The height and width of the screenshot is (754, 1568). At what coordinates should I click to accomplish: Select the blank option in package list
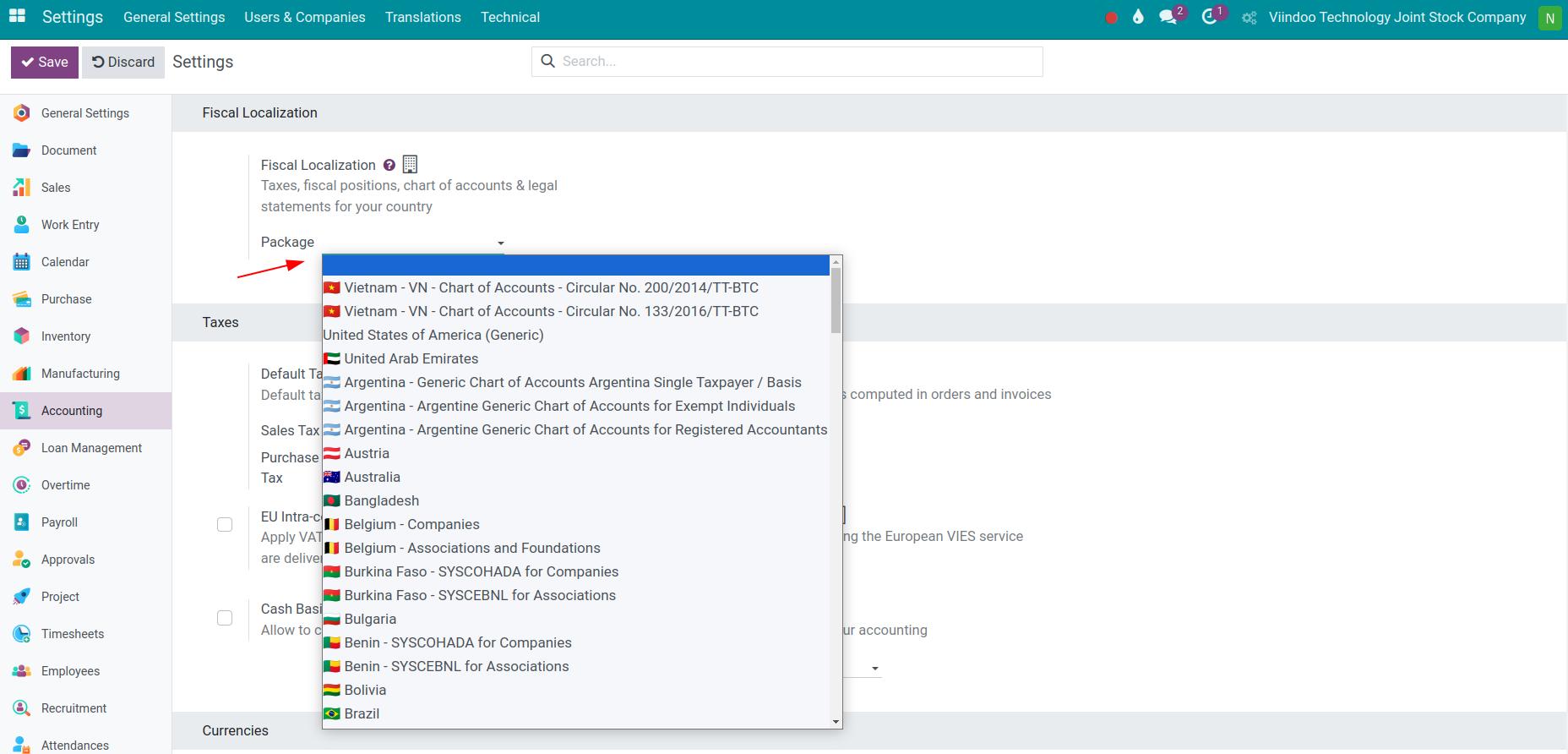pos(576,265)
